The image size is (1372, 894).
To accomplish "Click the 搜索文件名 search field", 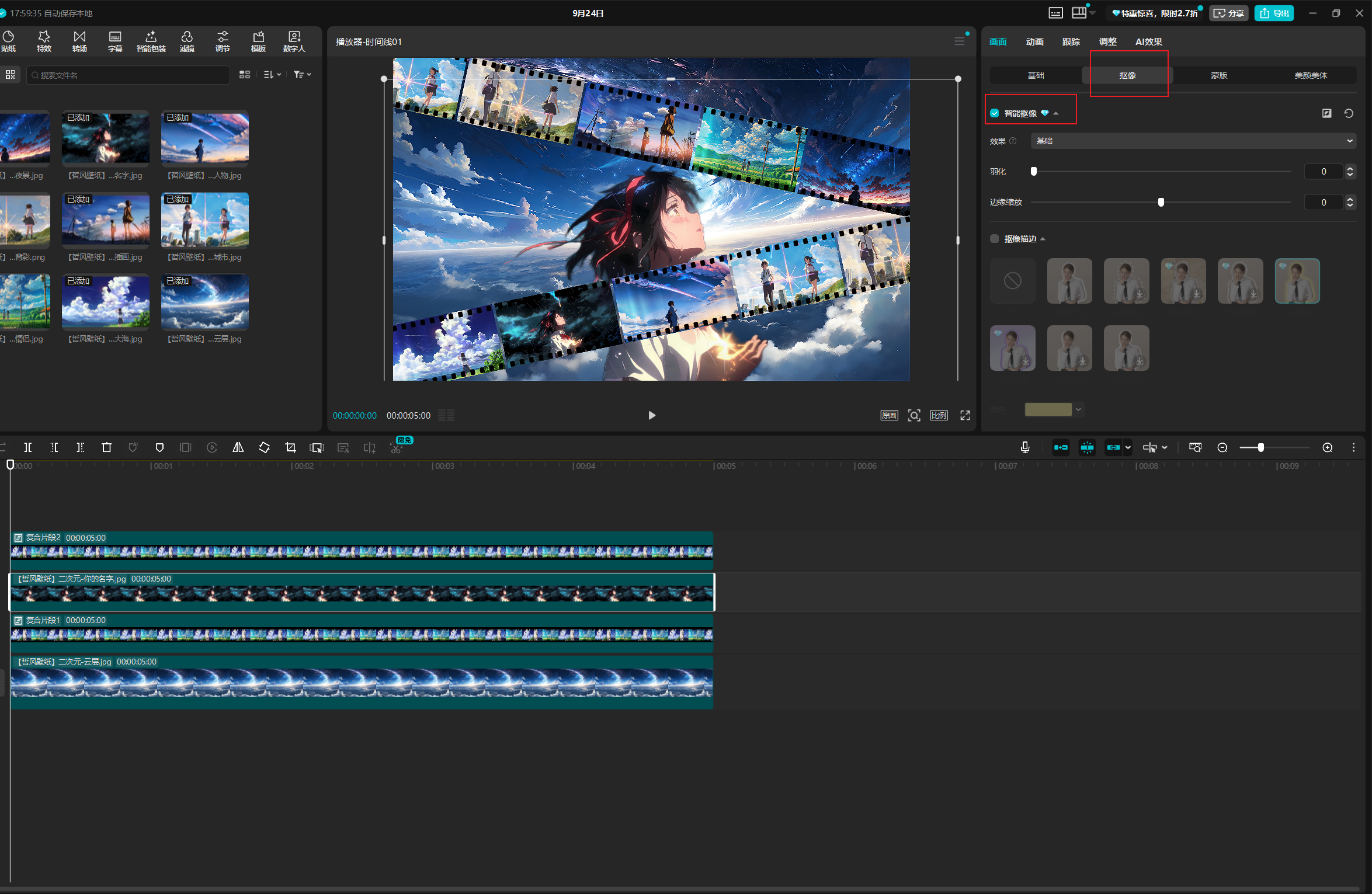I will pos(128,75).
